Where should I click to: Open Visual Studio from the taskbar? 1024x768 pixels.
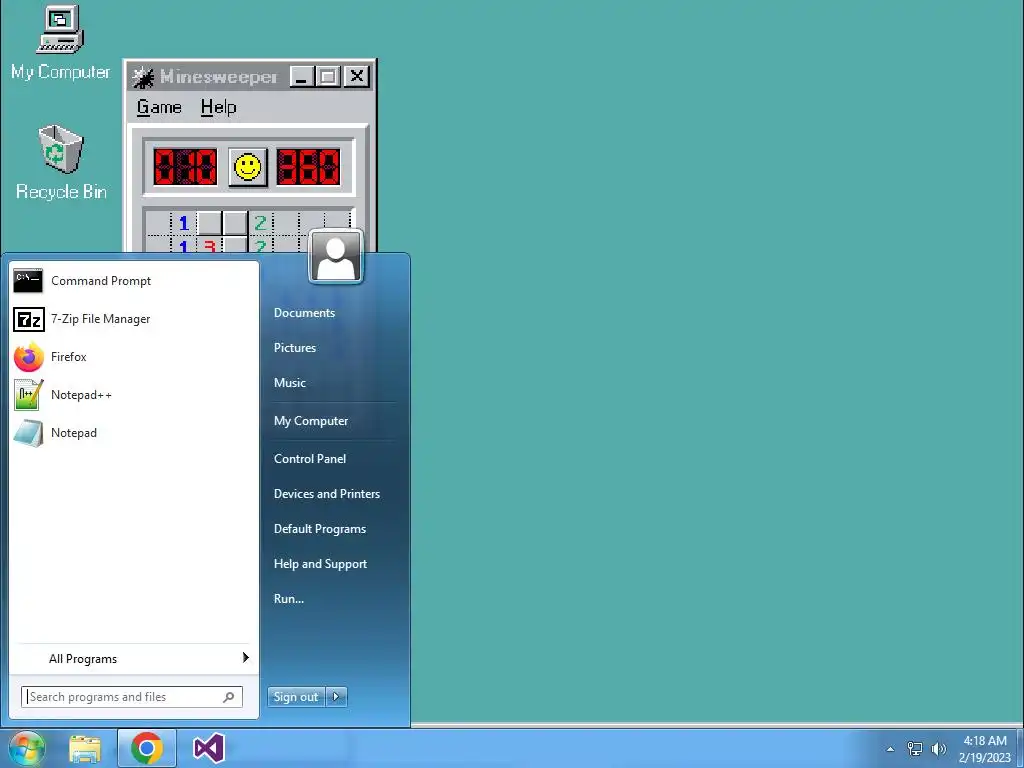[209, 748]
